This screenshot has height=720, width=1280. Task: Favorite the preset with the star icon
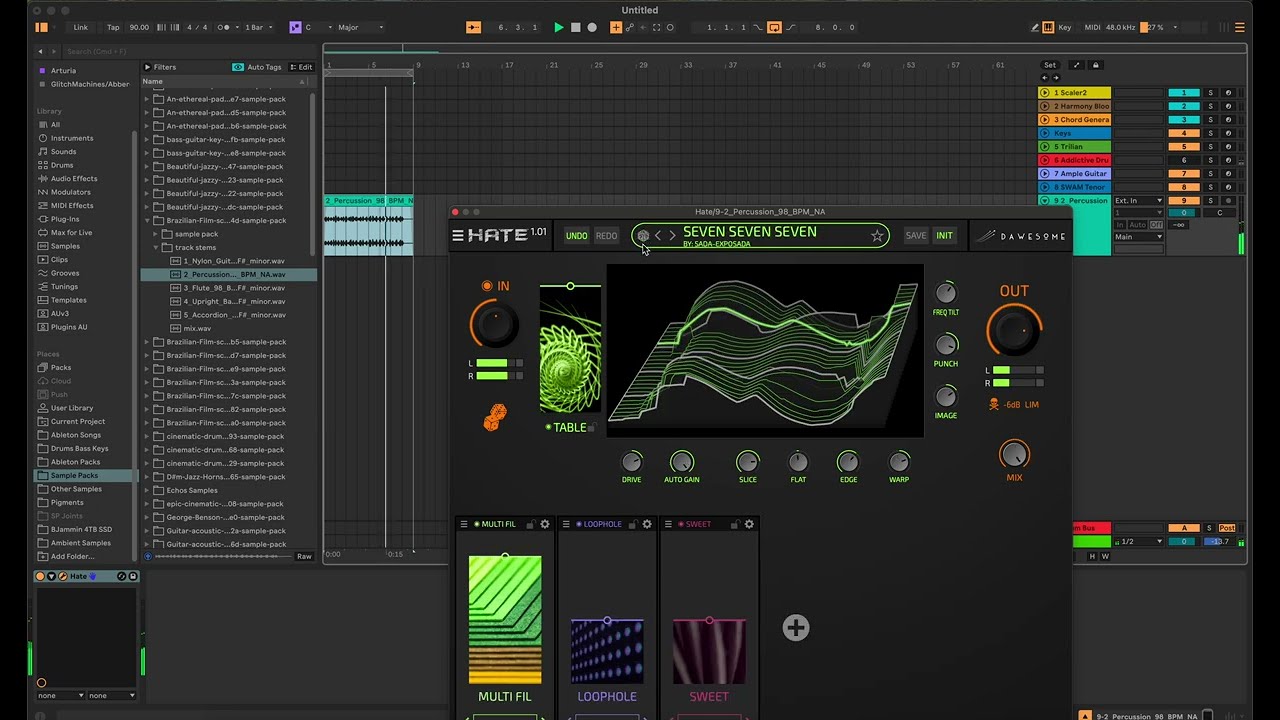point(877,236)
